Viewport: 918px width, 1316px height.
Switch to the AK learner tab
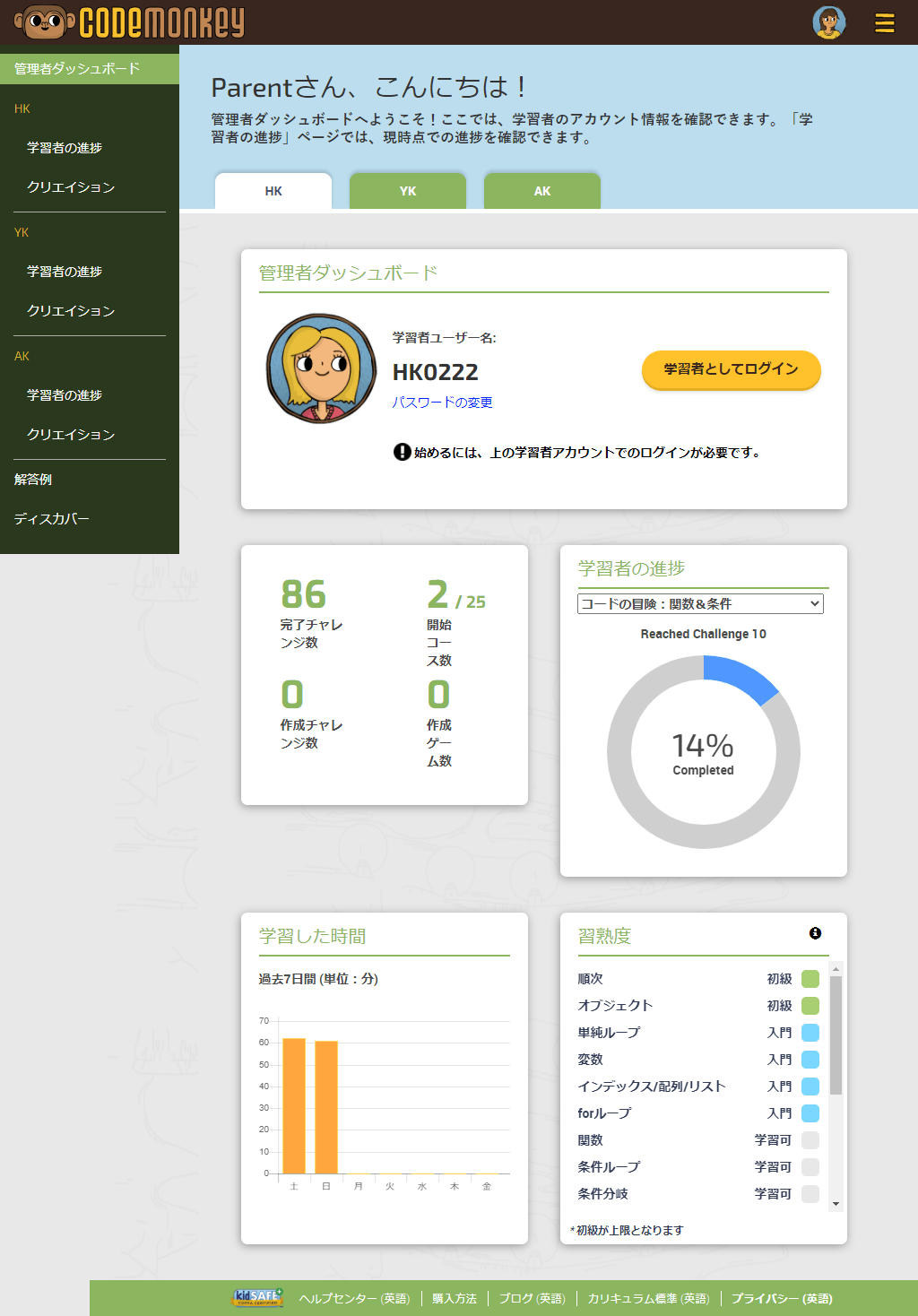[542, 191]
